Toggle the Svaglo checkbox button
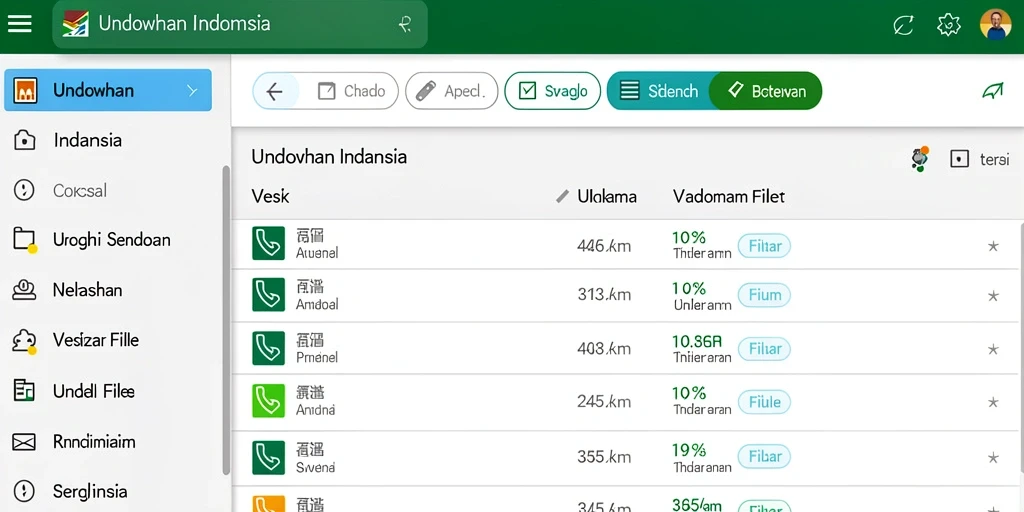Screen dimensions: 1024x512 pos(552,91)
